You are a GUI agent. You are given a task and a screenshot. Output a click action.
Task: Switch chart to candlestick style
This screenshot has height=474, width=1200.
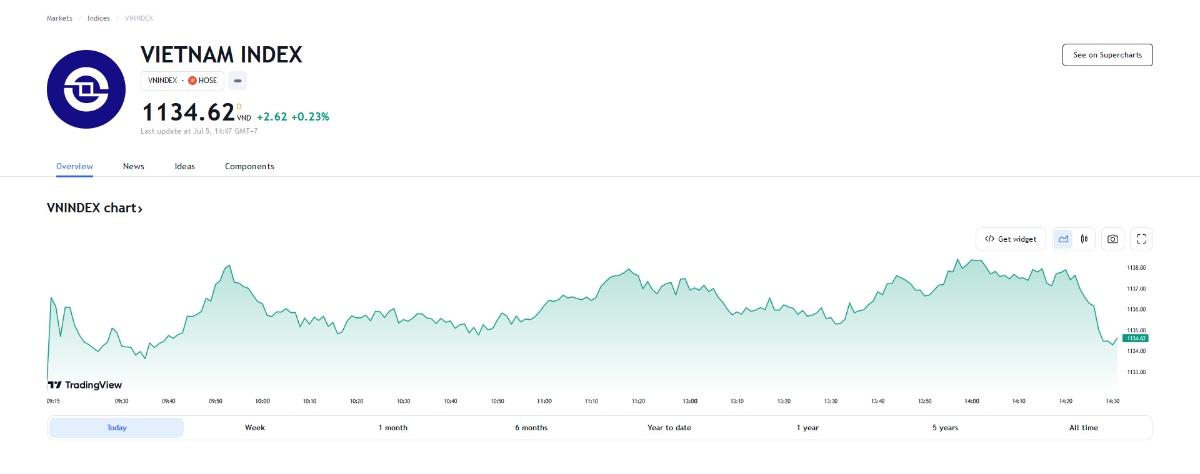[x=1085, y=239]
